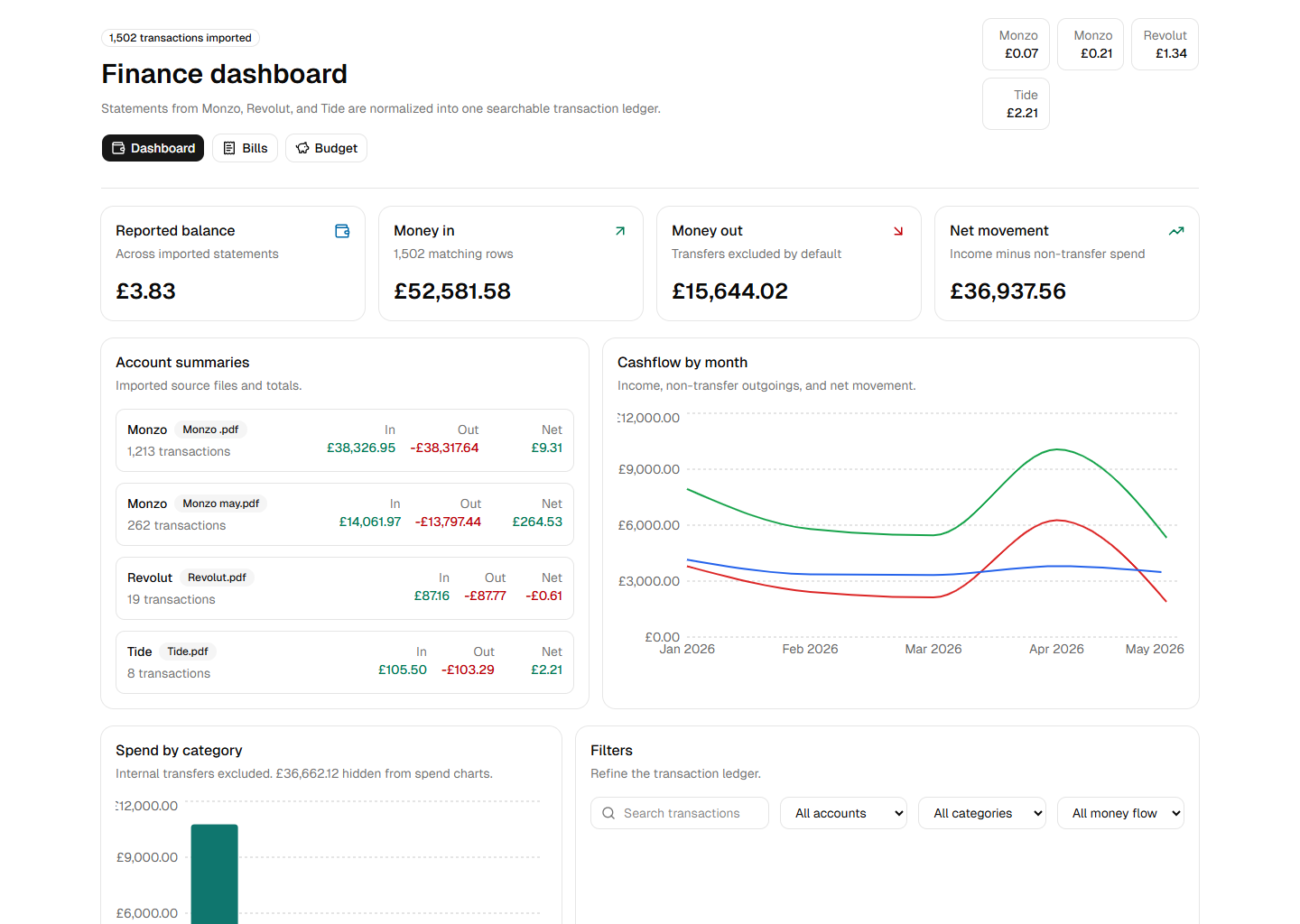Focus the Search transactions field
The height and width of the screenshot is (924, 1300).
(x=680, y=813)
